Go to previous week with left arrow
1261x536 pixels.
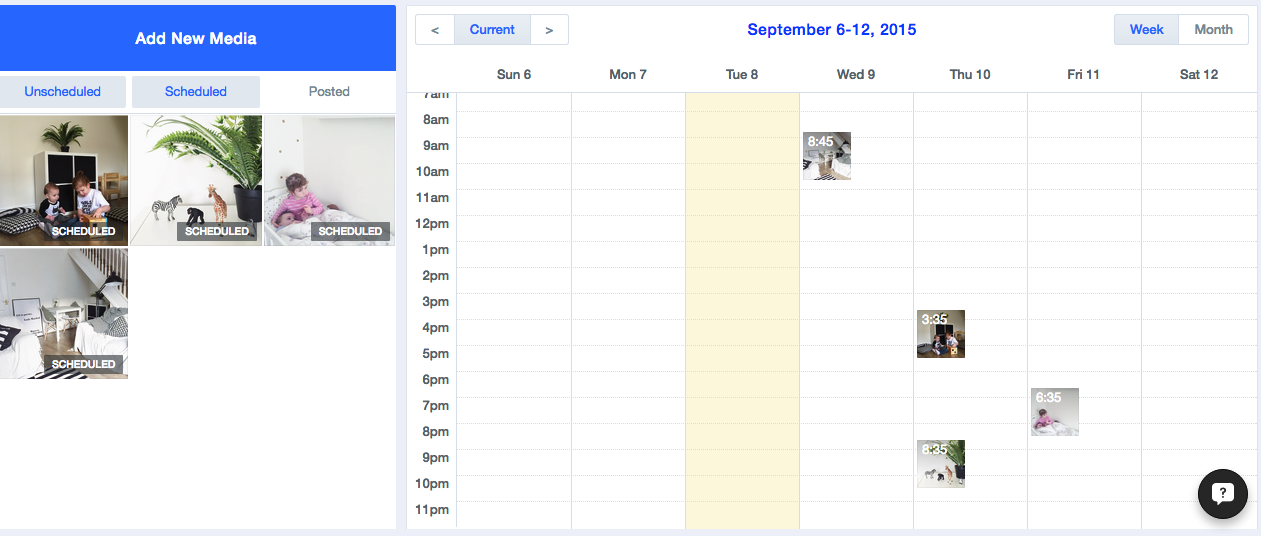(x=435, y=30)
